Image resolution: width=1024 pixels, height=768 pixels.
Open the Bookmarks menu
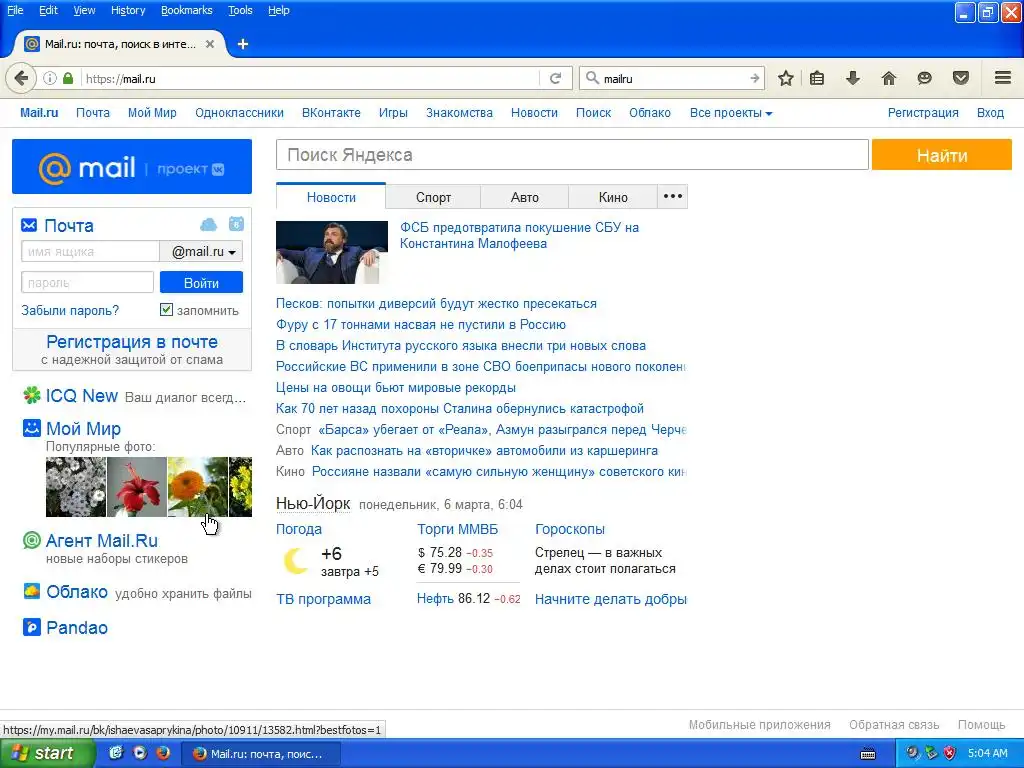pyautogui.click(x=187, y=10)
